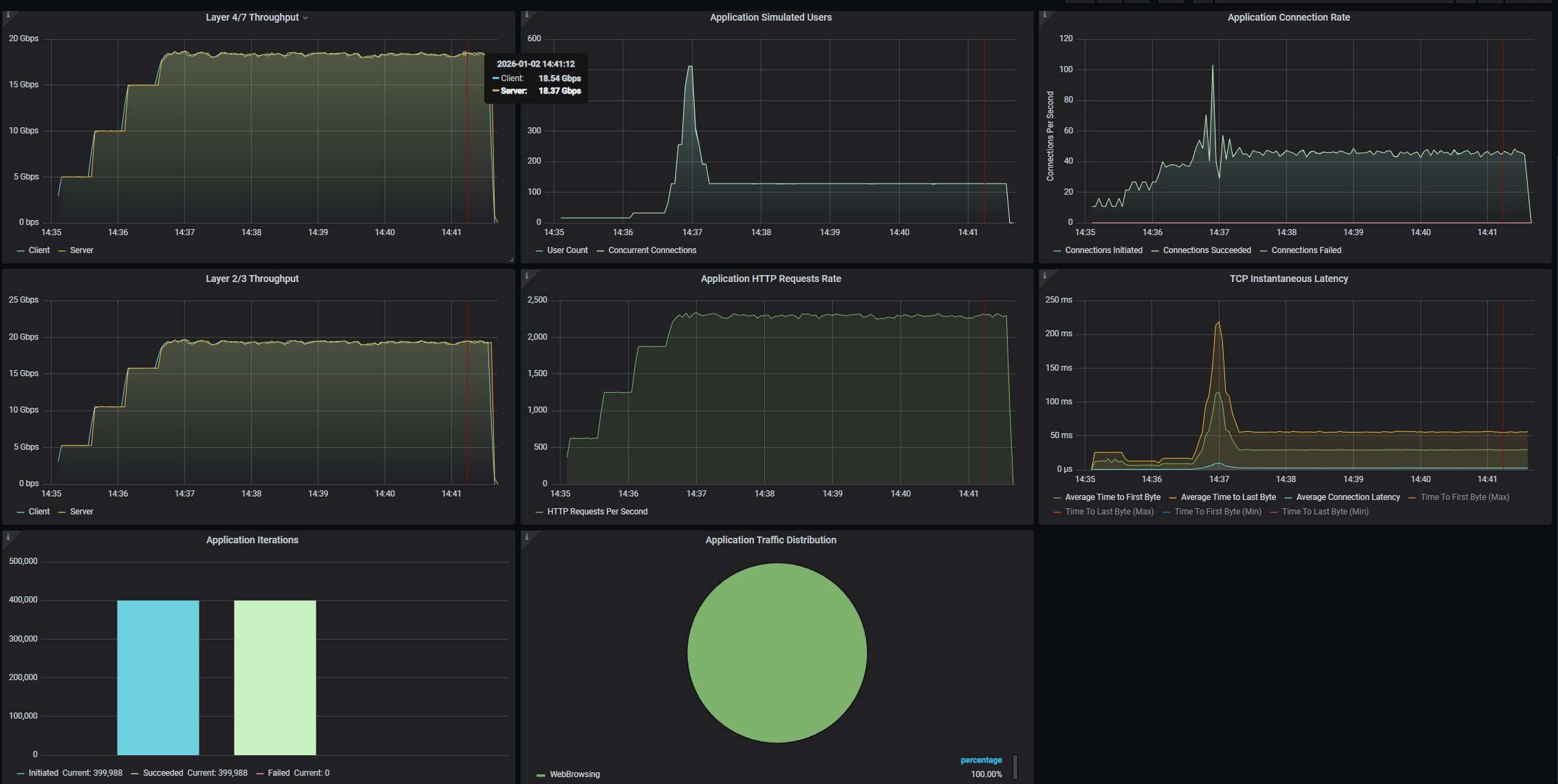
Task: Click WebBrowsing green legend color swatch
Action: (541, 775)
